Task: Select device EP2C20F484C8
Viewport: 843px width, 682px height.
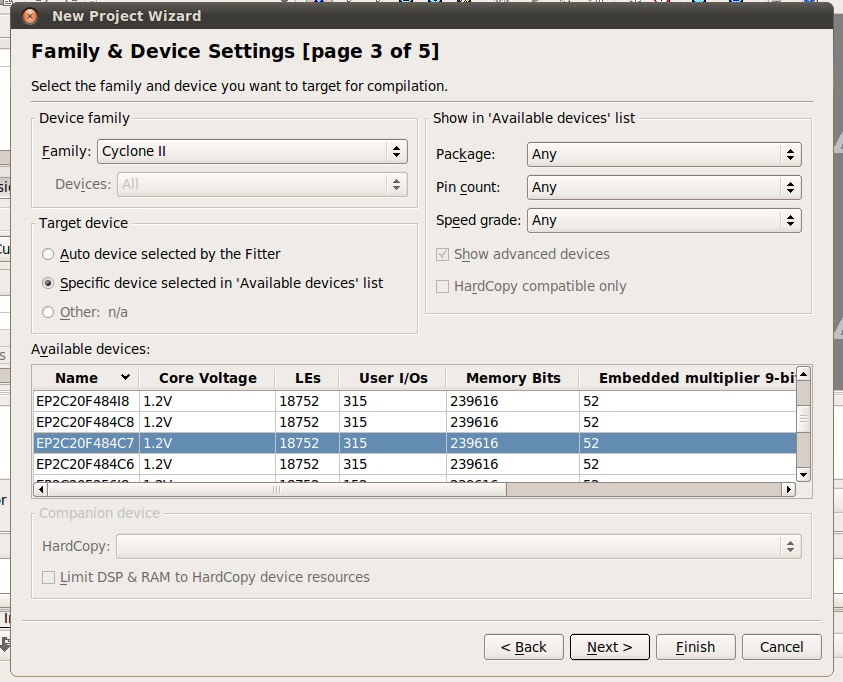Action: (415, 422)
